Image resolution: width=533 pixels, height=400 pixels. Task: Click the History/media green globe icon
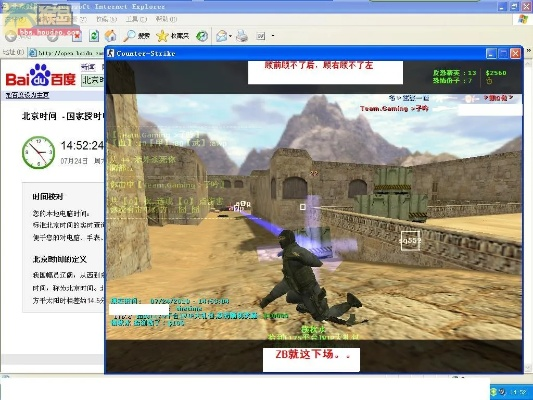pos(202,36)
